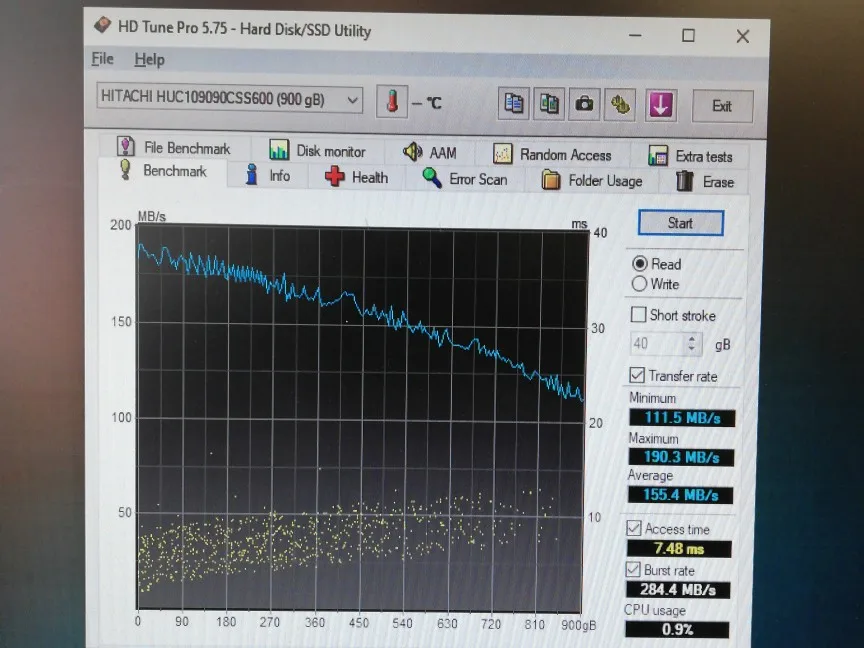Click the thermometer temperature icon
864x648 pixels.
[x=392, y=101]
